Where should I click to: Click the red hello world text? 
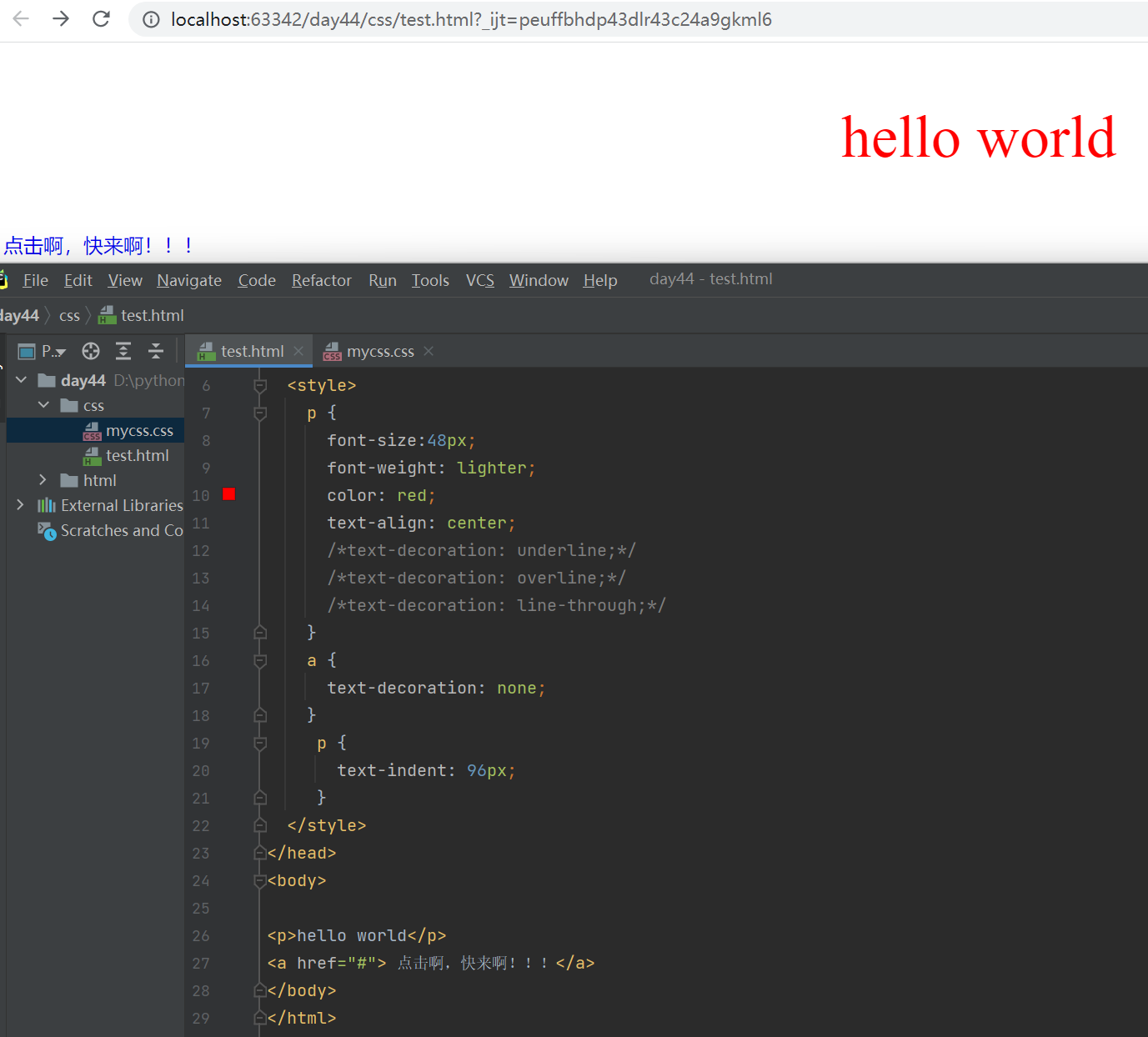978,138
